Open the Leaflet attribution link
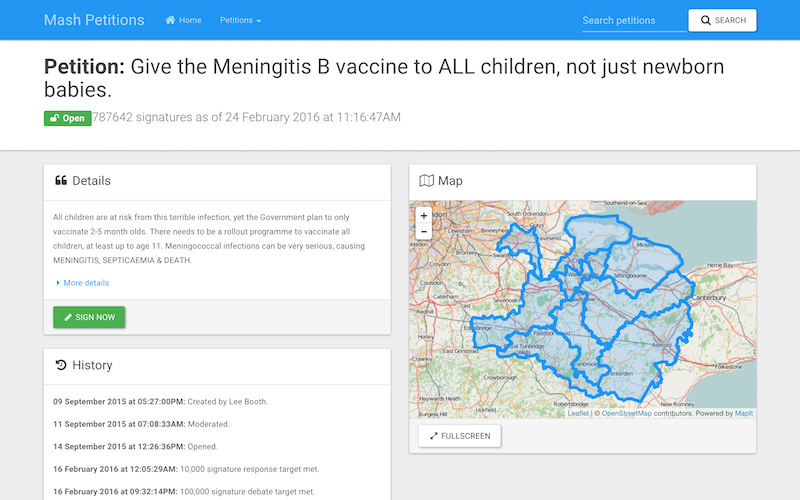This screenshot has width=800, height=500. [x=578, y=413]
